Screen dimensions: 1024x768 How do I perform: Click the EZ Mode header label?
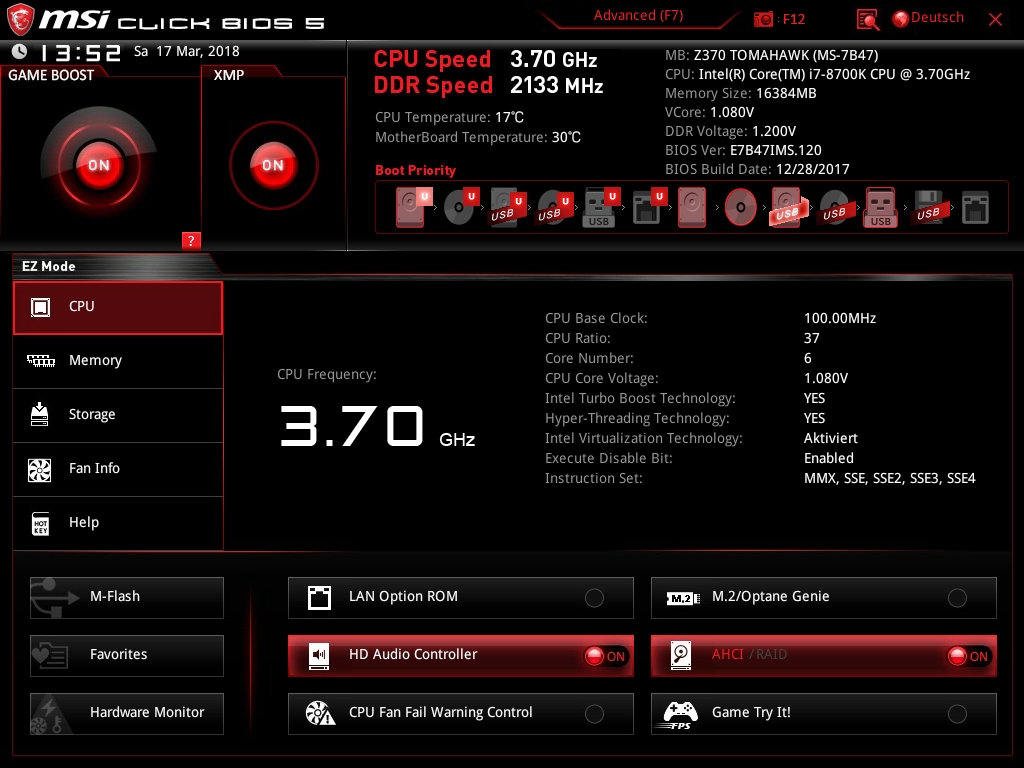(x=48, y=266)
